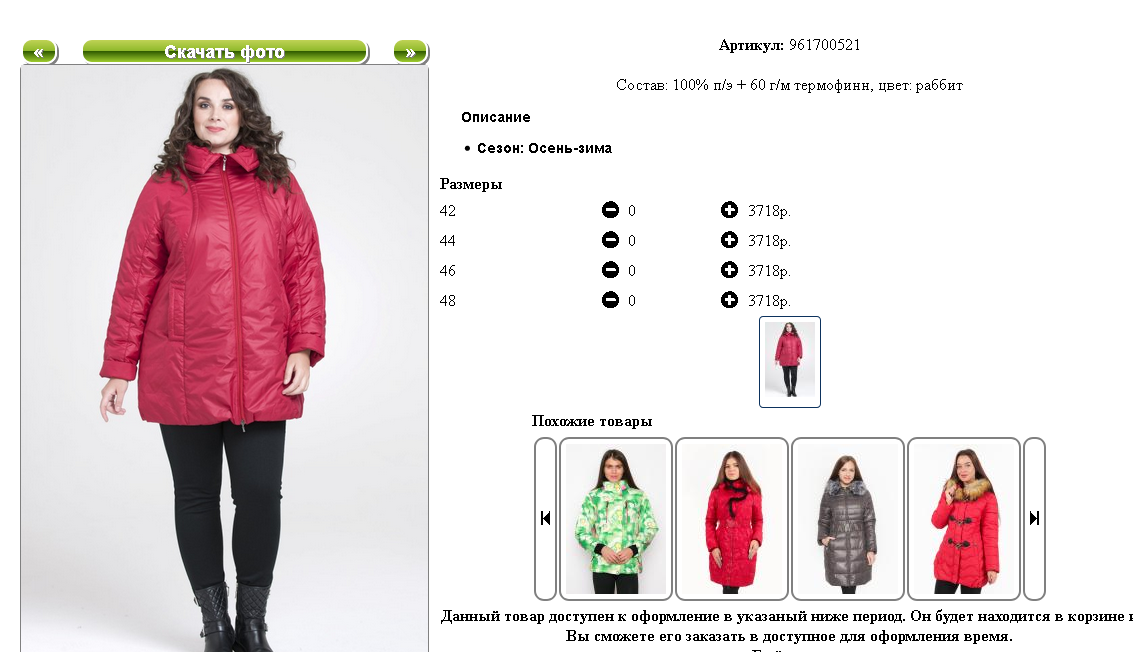1133x652 pixels.
Task: Remove one item of size 46
Action: 611,270
